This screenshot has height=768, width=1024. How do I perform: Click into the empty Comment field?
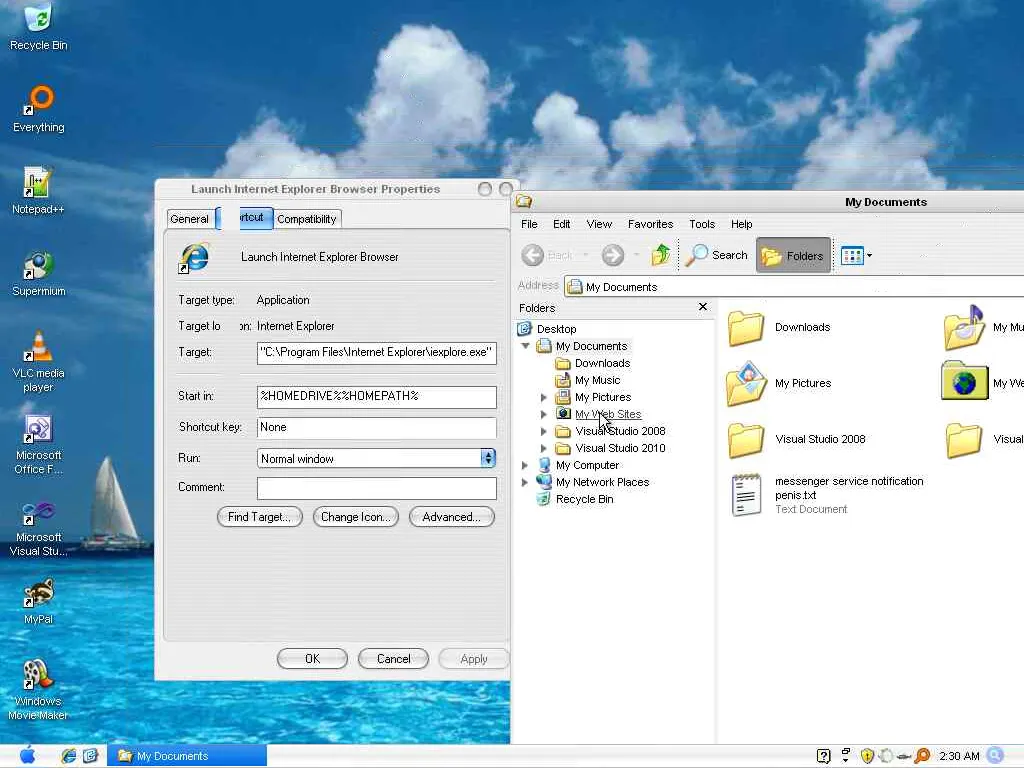pyautogui.click(x=377, y=488)
